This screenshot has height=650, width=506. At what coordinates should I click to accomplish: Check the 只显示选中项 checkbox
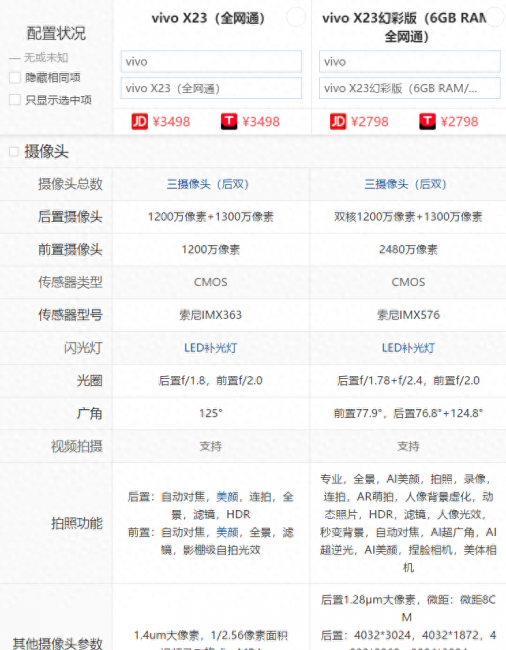tap(15, 99)
